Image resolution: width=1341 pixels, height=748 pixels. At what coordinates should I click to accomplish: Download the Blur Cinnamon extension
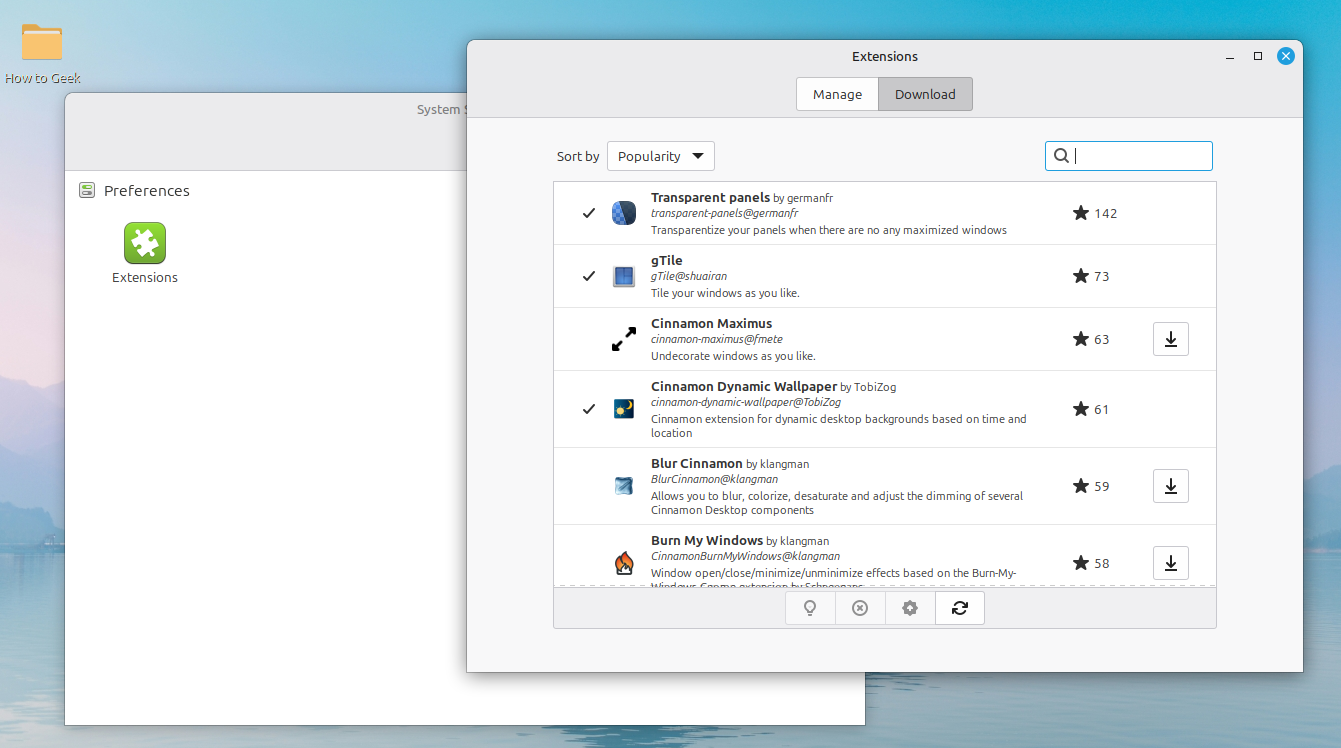[1171, 486]
